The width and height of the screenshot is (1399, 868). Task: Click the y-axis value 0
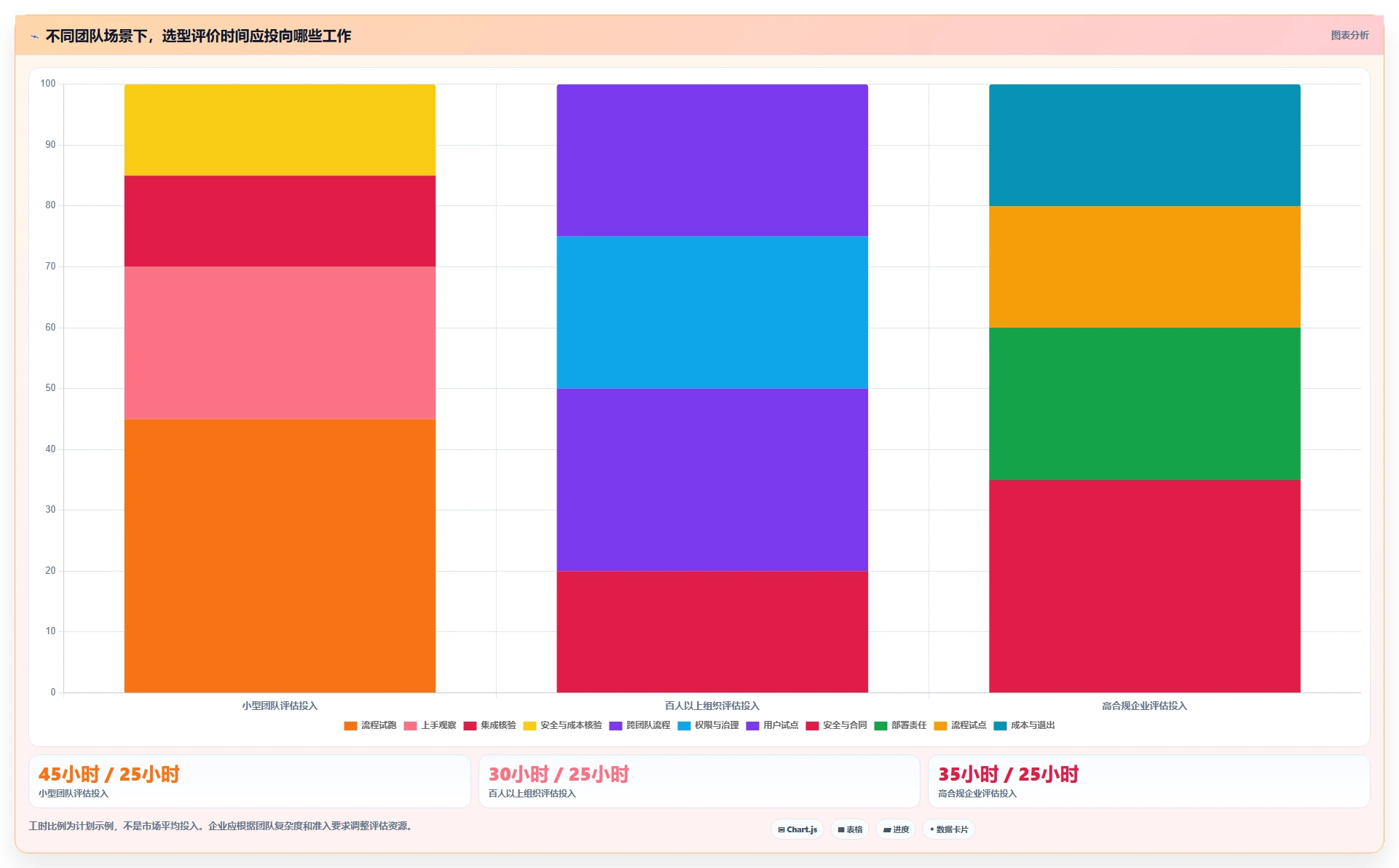click(52, 693)
